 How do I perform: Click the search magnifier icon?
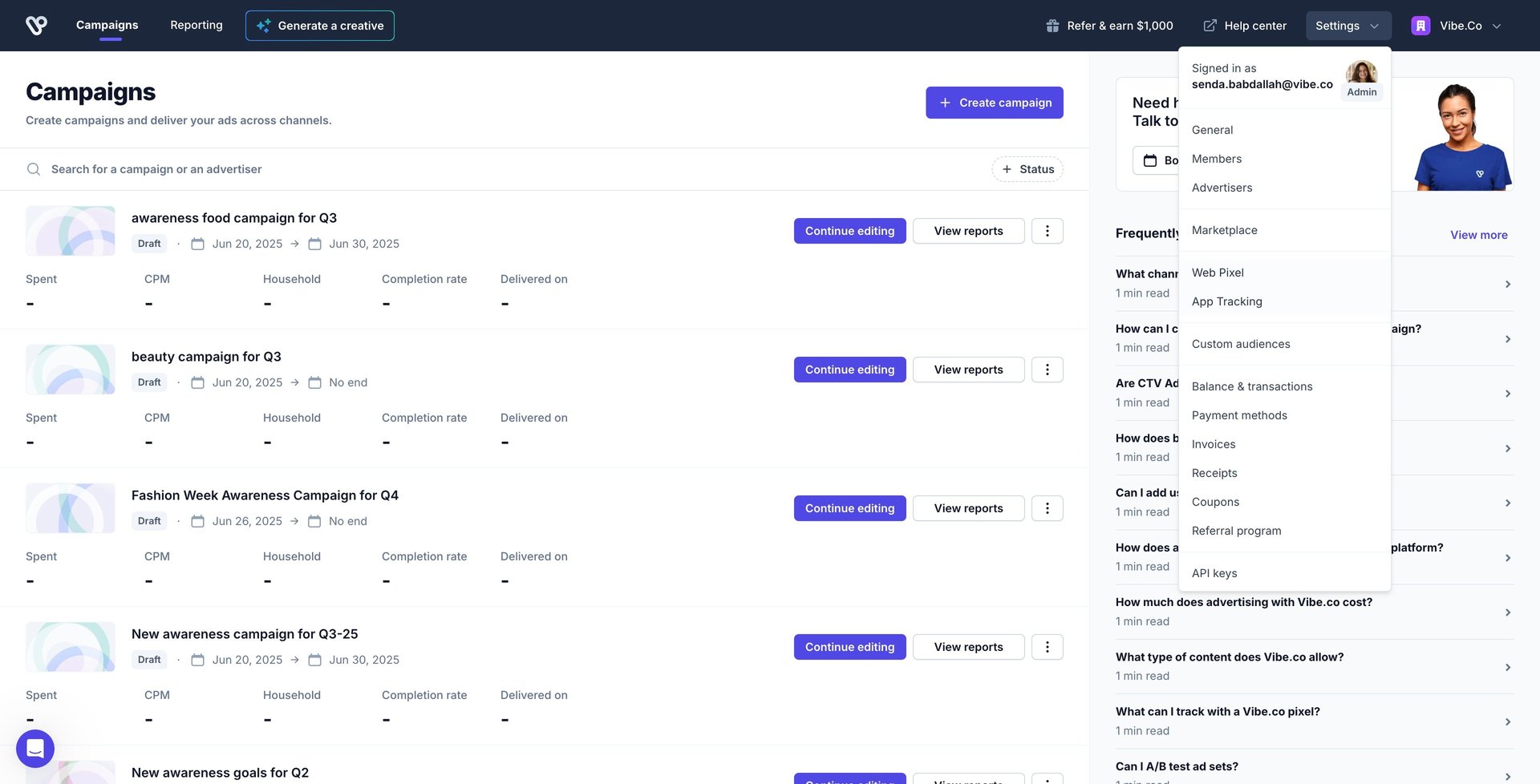34,169
